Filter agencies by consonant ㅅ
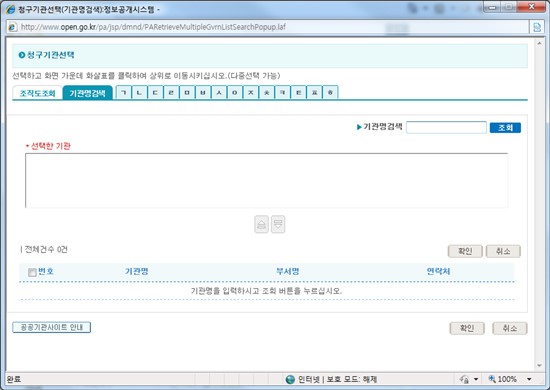Image resolution: width=550 pixels, height=390 pixels. 219,93
